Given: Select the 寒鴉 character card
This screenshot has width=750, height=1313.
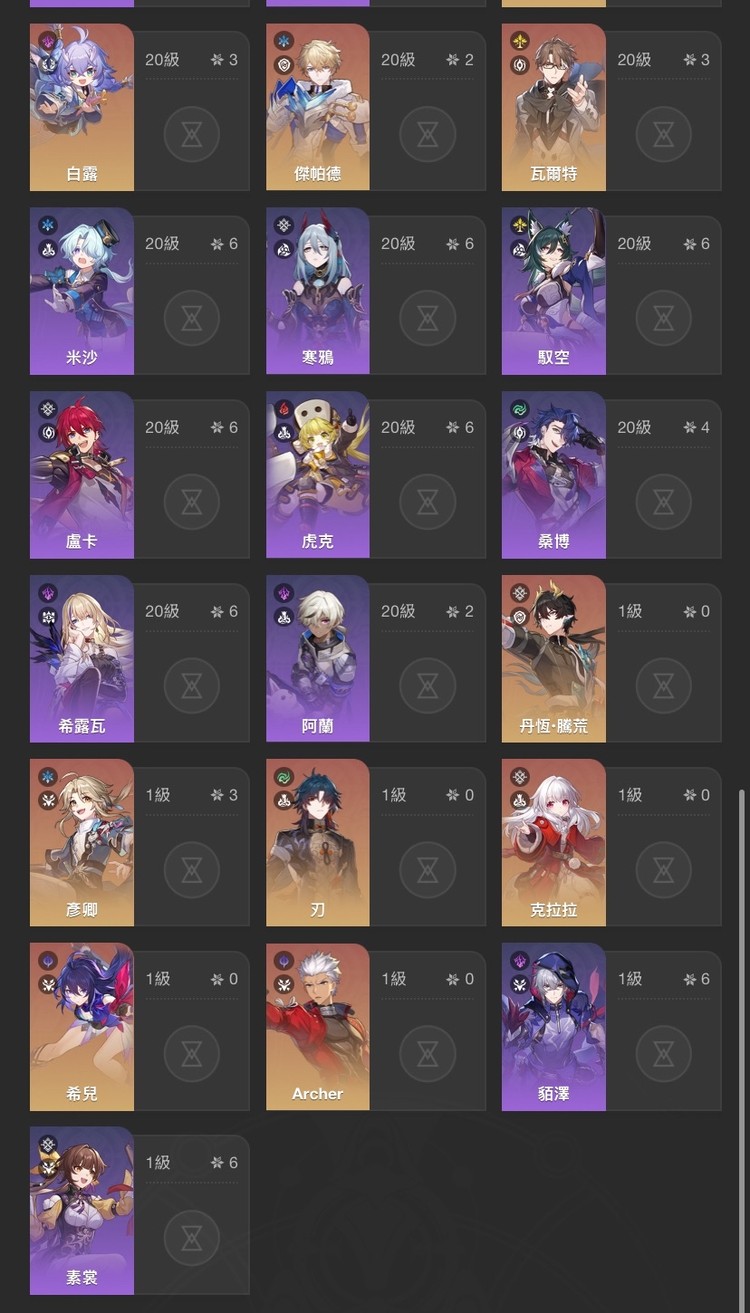Looking at the screenshot, I should tap(376, 291).
